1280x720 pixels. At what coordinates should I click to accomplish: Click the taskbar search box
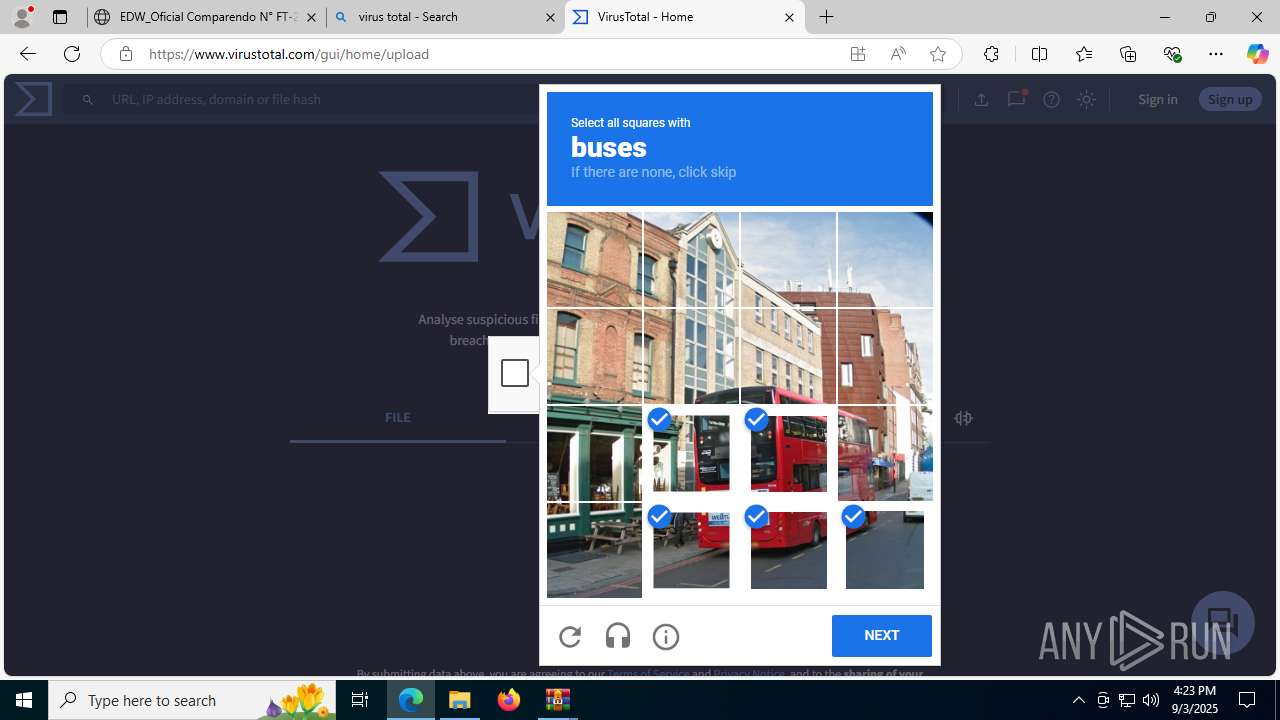(192, 700)
